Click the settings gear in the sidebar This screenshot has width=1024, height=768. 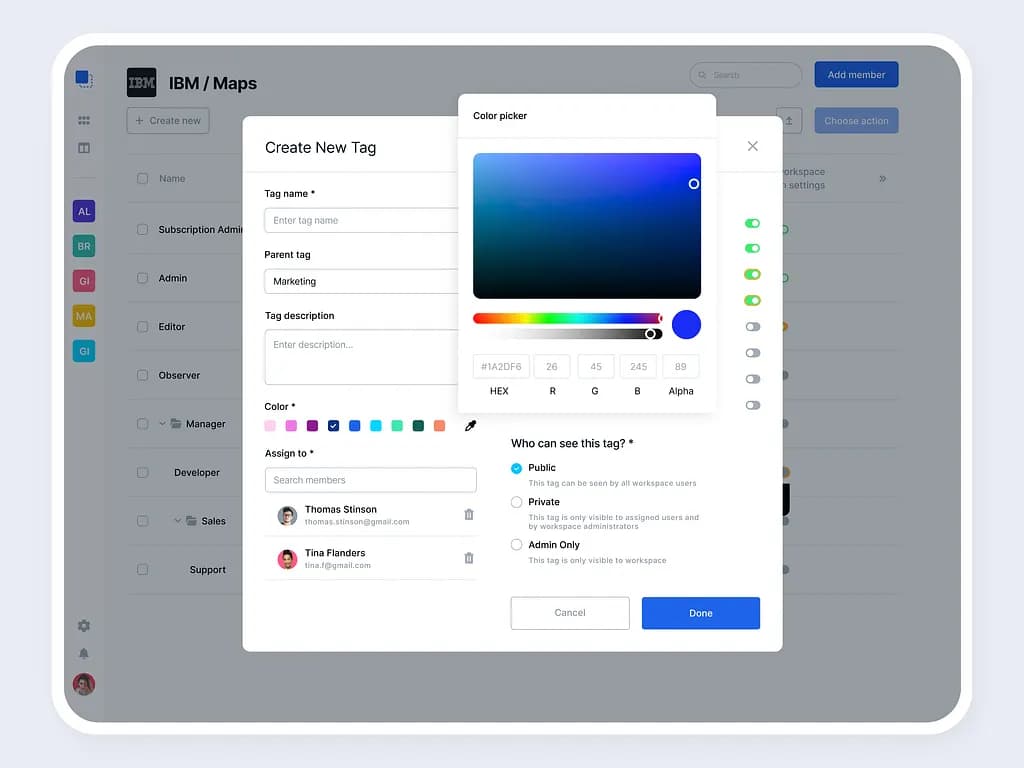pyautogui.click(x=84, y=625)
